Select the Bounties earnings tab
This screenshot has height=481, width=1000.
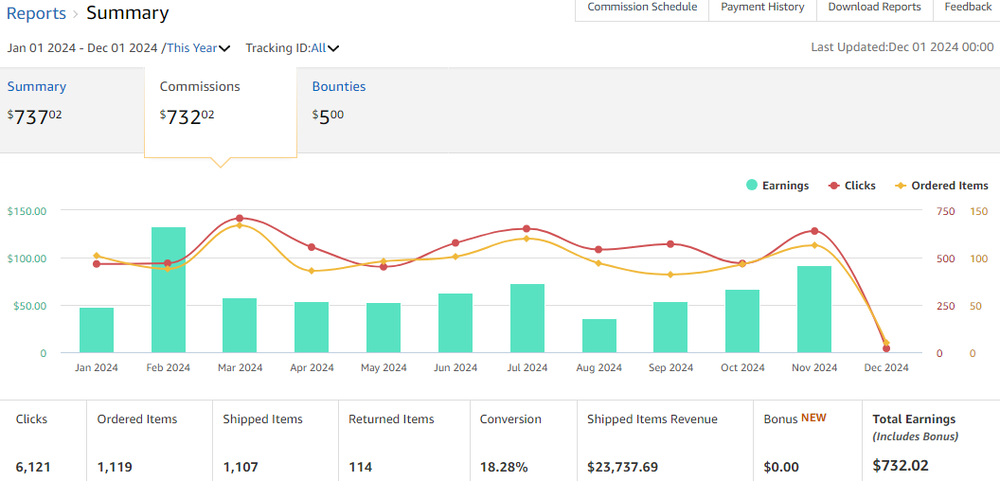[x=339, y=87]
